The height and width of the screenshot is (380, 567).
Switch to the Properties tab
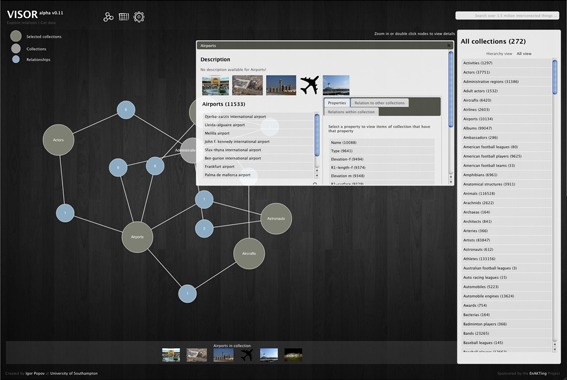click(337, 103)
